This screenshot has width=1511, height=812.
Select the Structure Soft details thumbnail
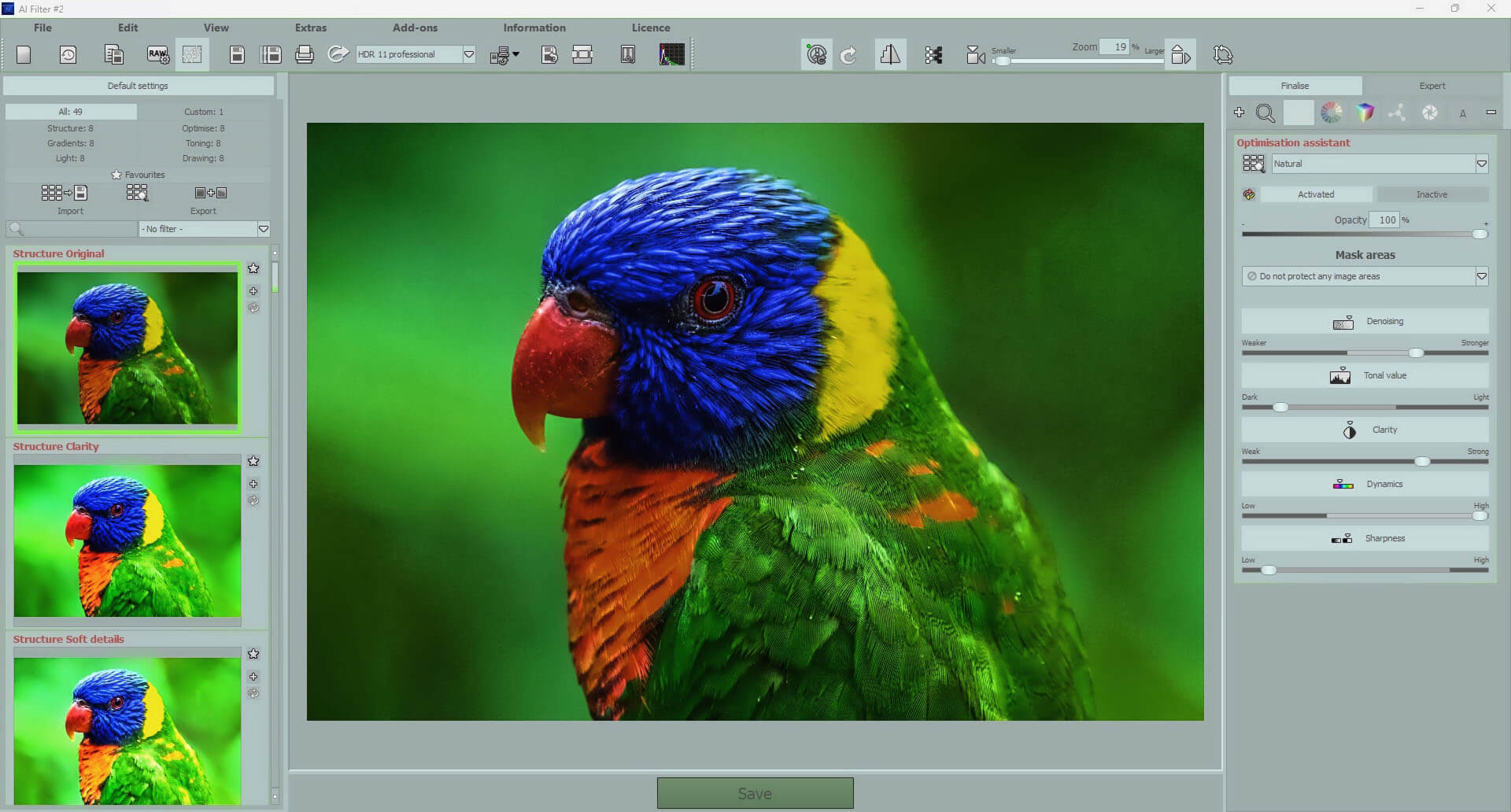point(127,730)
